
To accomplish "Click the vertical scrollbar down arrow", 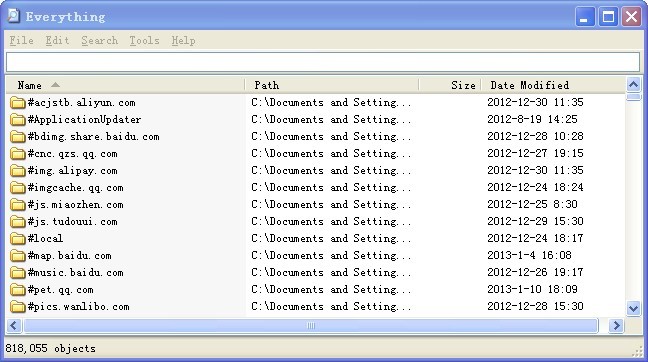I will pyautogui.click(x=634, y=308).
